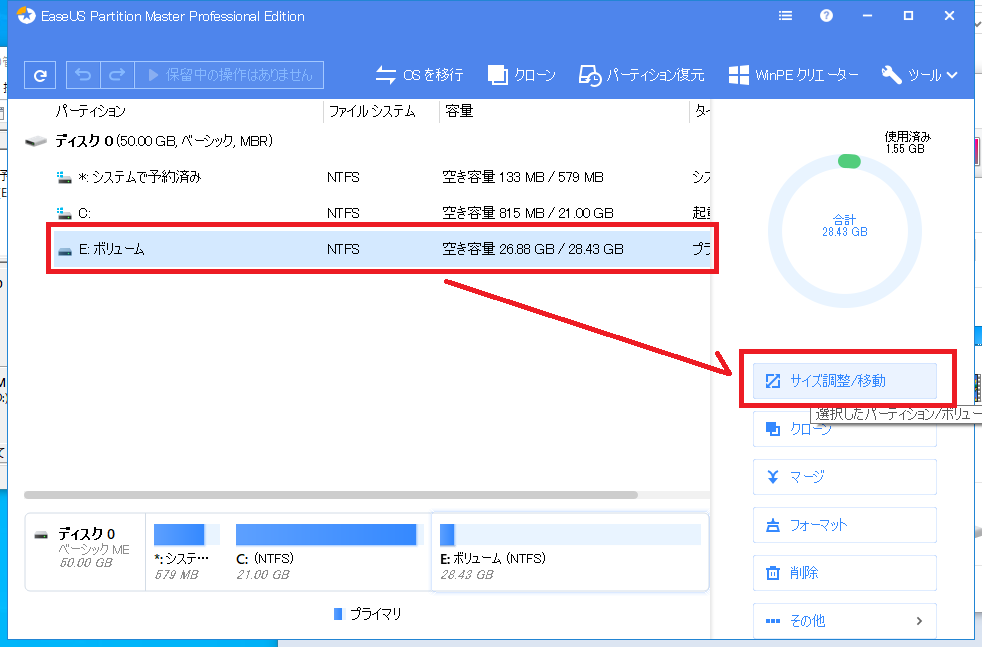The width and height of the screenshot is (982, 647).
Task: Open the フォーマット function
Action: 843,525
